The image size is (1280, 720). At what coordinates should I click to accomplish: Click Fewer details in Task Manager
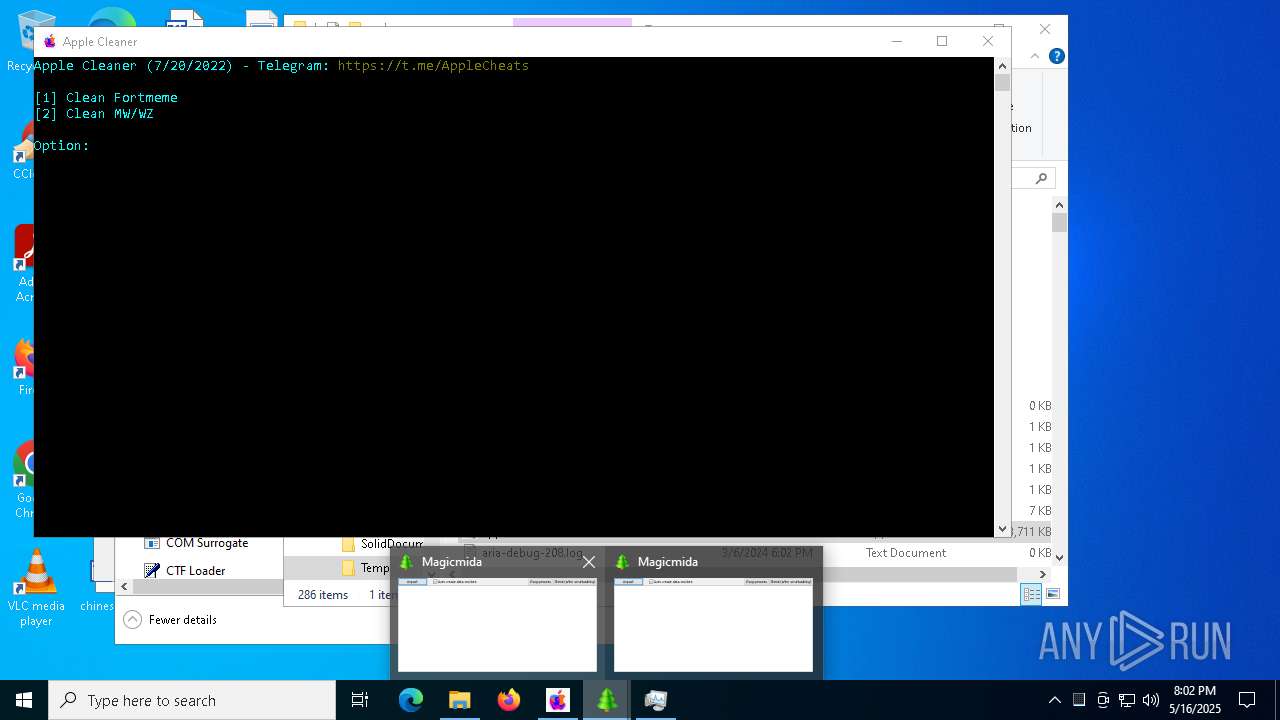[x=171, y=620]
